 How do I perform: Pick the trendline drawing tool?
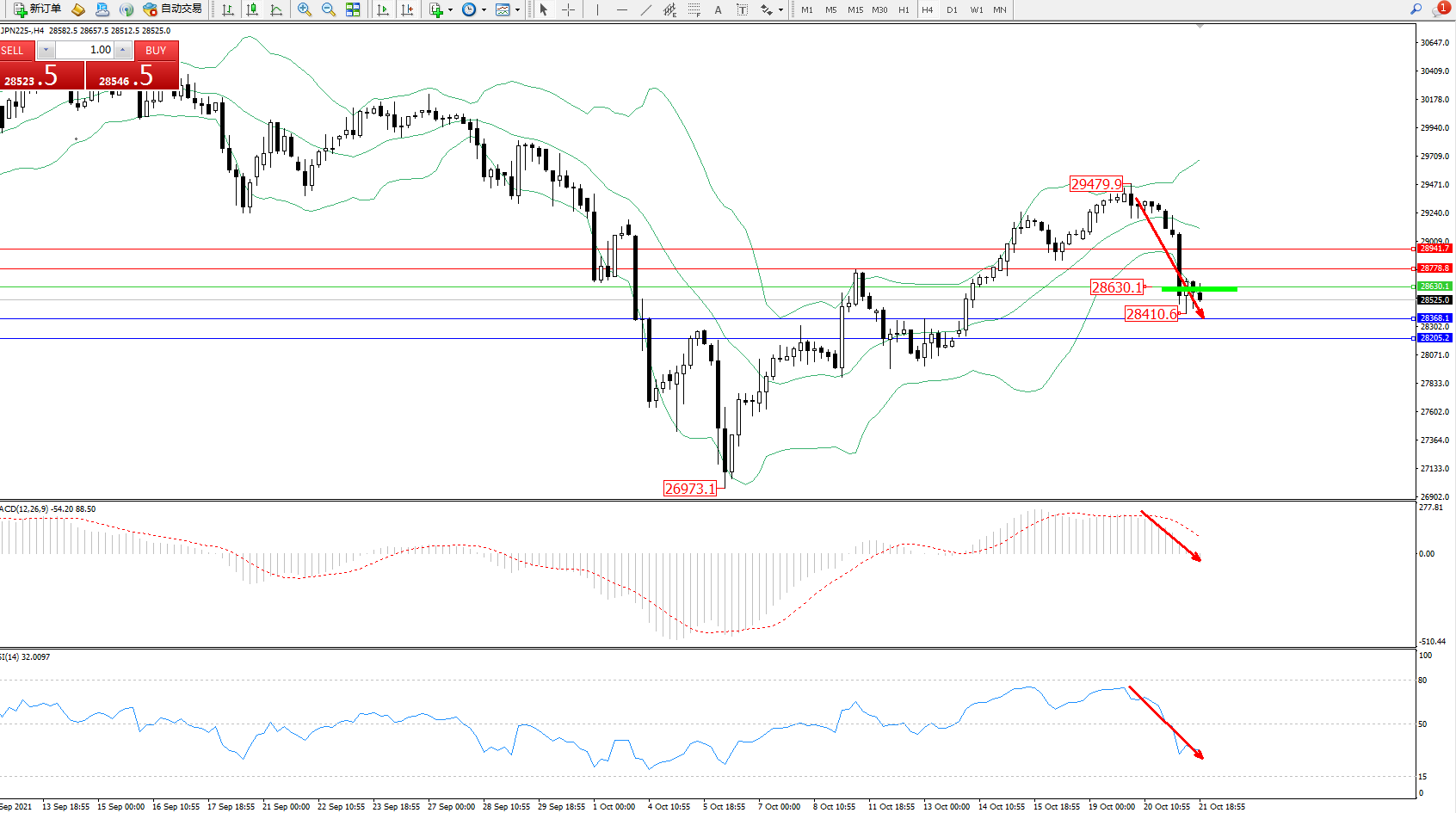[646, 9]
